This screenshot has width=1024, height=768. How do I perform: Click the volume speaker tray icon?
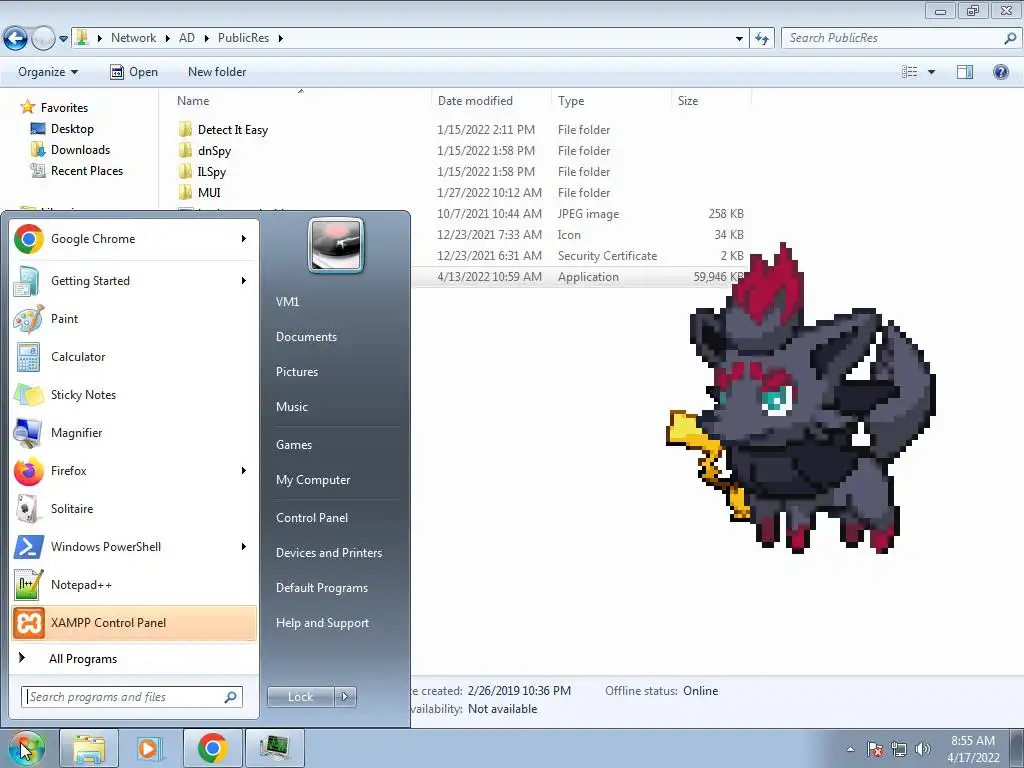pos(923,749)
